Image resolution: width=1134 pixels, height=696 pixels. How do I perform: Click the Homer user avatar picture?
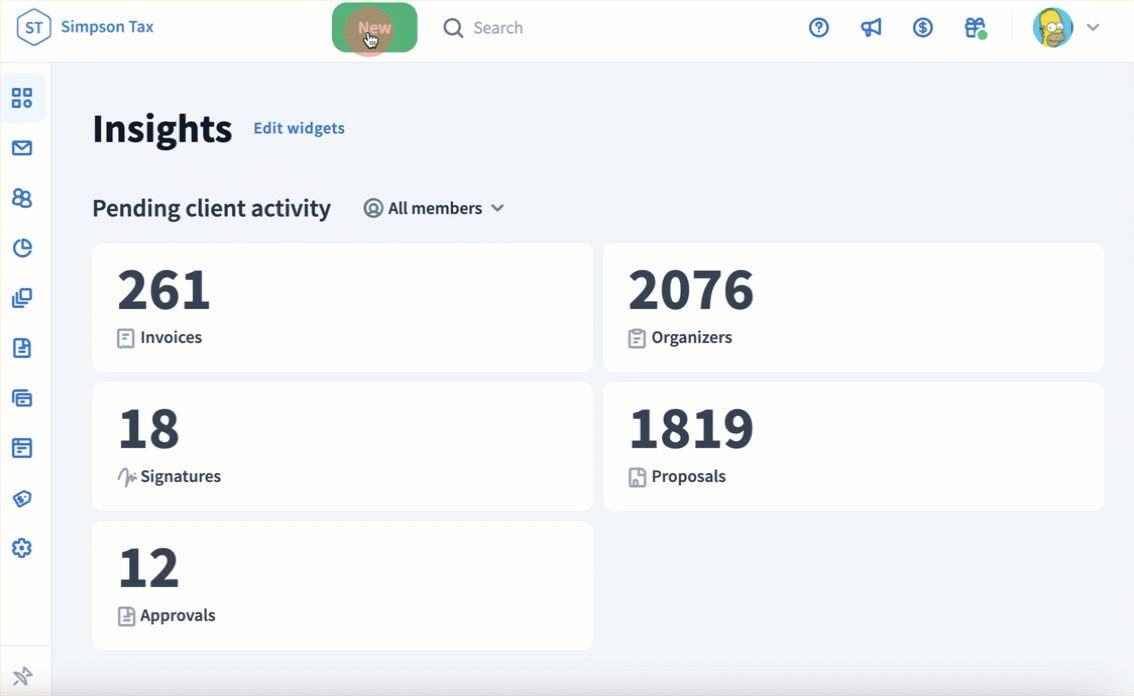[x=1053, y=28]
